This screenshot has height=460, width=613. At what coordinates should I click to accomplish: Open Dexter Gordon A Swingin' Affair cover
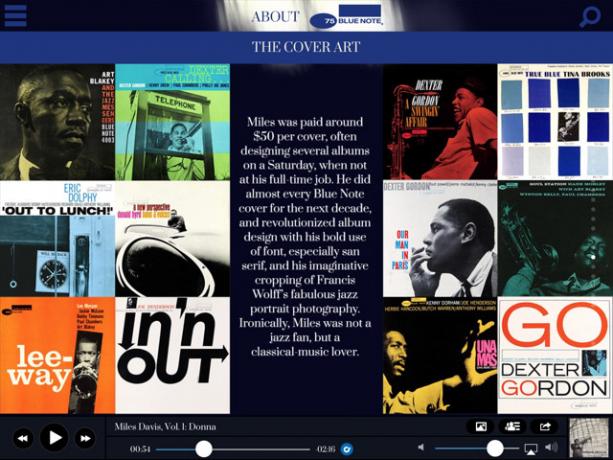440,122
